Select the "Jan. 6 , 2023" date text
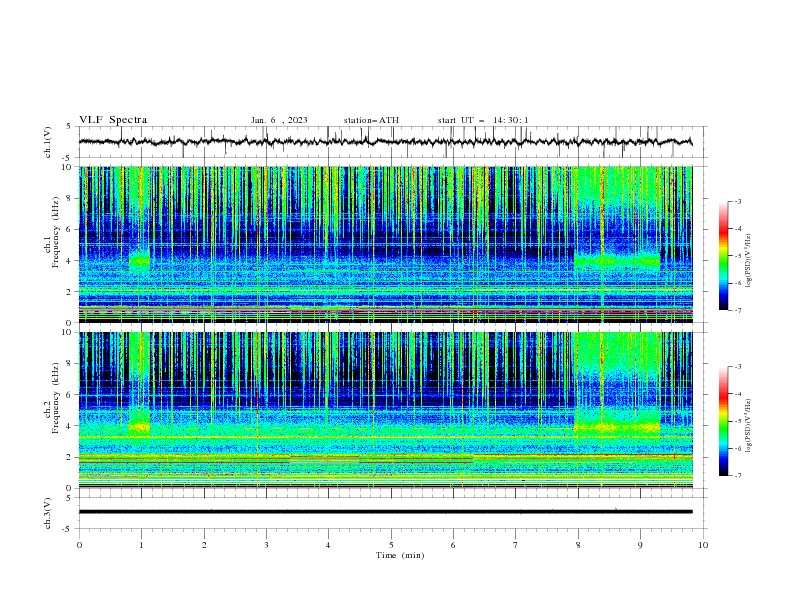 click(x=279, y=120)
